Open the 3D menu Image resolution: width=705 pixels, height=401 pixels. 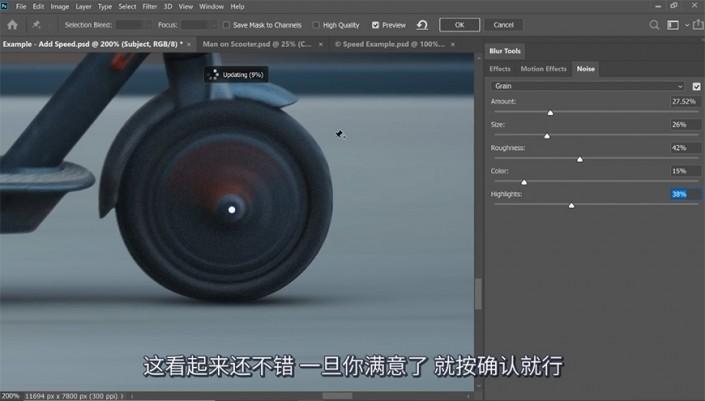click(x=168, y=6)
